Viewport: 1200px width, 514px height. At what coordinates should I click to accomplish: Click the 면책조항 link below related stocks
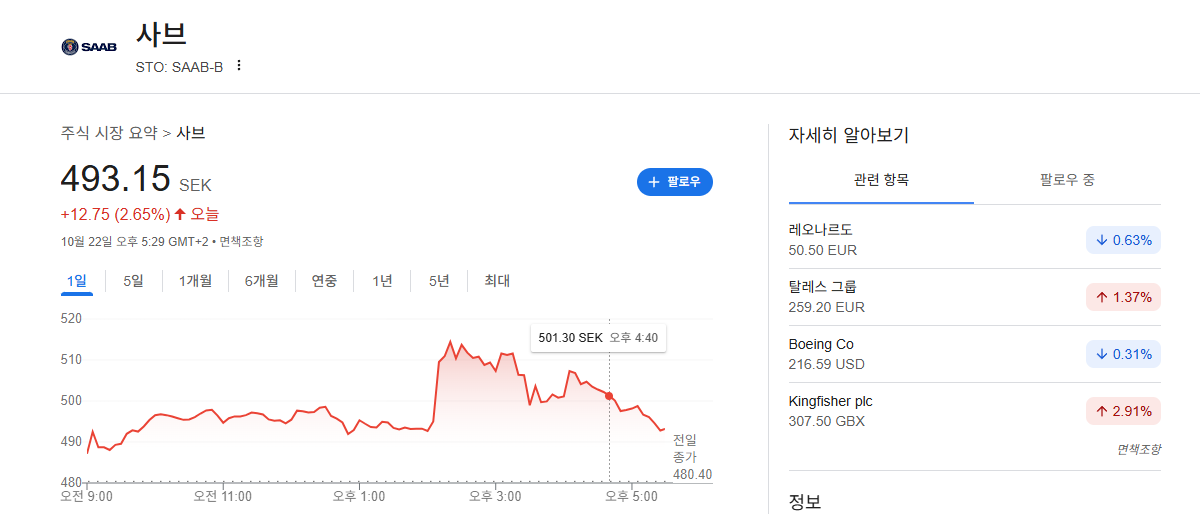click(1139, 449)
